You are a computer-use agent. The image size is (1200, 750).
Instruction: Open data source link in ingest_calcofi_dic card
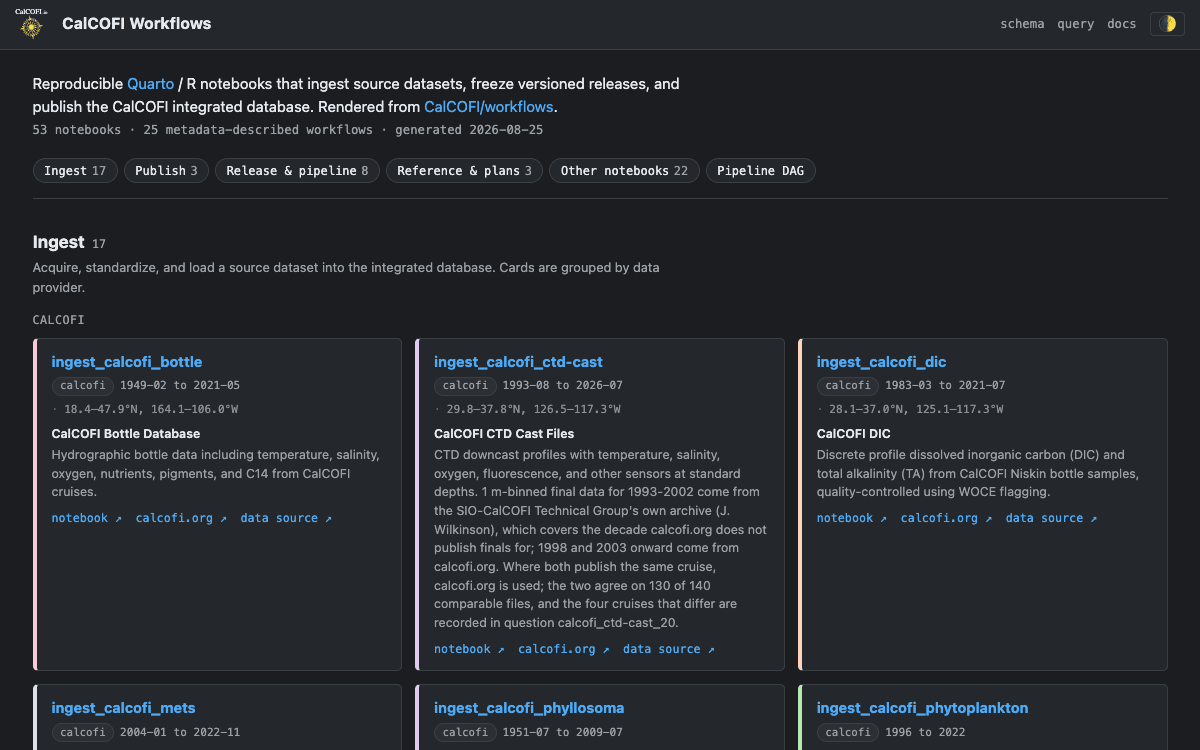tap(1051, 518)
